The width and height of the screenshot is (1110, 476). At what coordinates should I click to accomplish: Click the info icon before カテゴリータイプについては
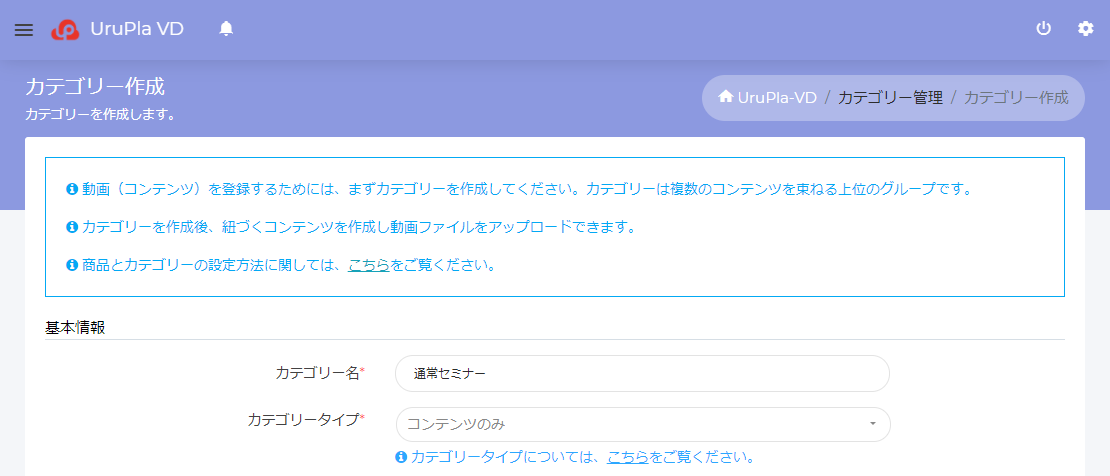pyautogui.click(x=401, y=456)
